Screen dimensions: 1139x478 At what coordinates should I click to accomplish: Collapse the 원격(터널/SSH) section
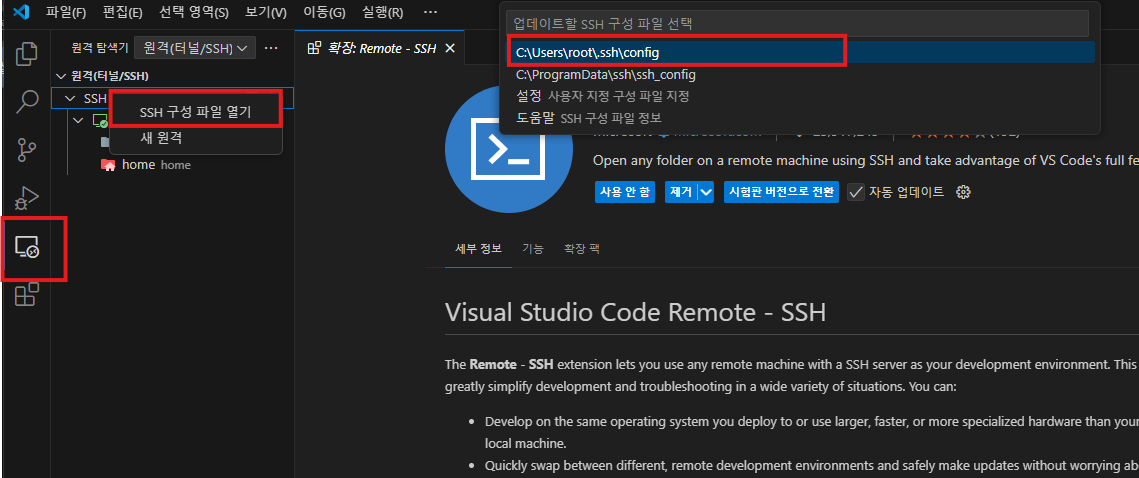coord(60,76)
